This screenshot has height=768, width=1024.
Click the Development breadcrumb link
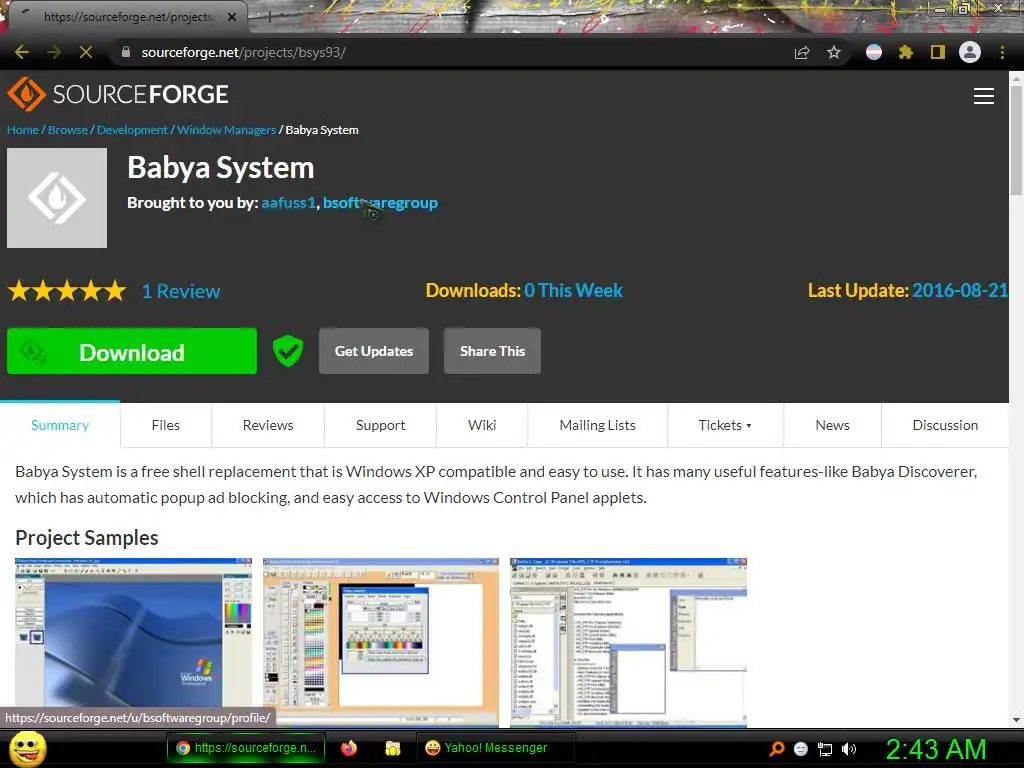coord(132,130)
